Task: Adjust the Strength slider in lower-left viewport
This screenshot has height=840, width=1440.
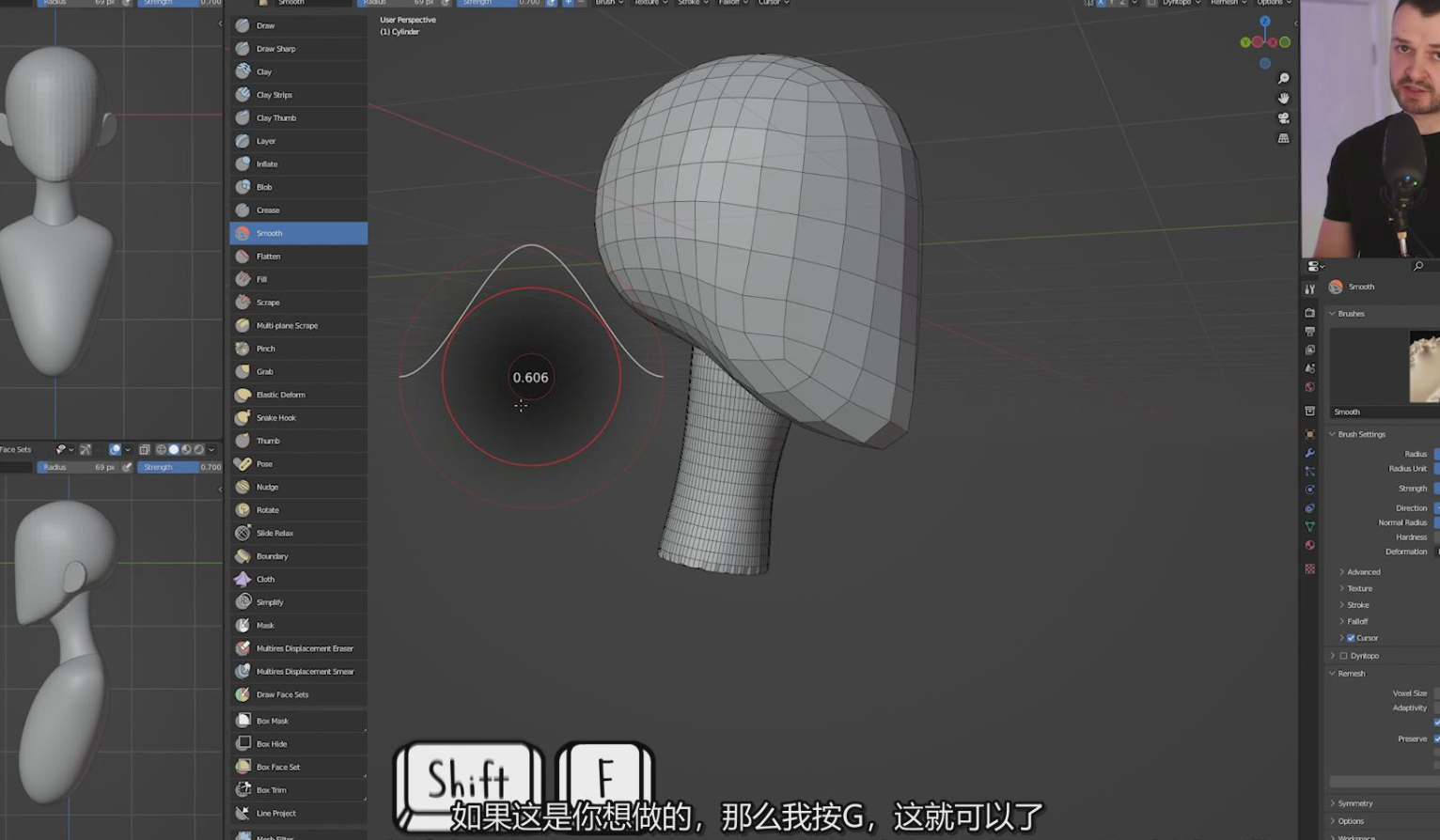Action: click(x=179, y=468)
